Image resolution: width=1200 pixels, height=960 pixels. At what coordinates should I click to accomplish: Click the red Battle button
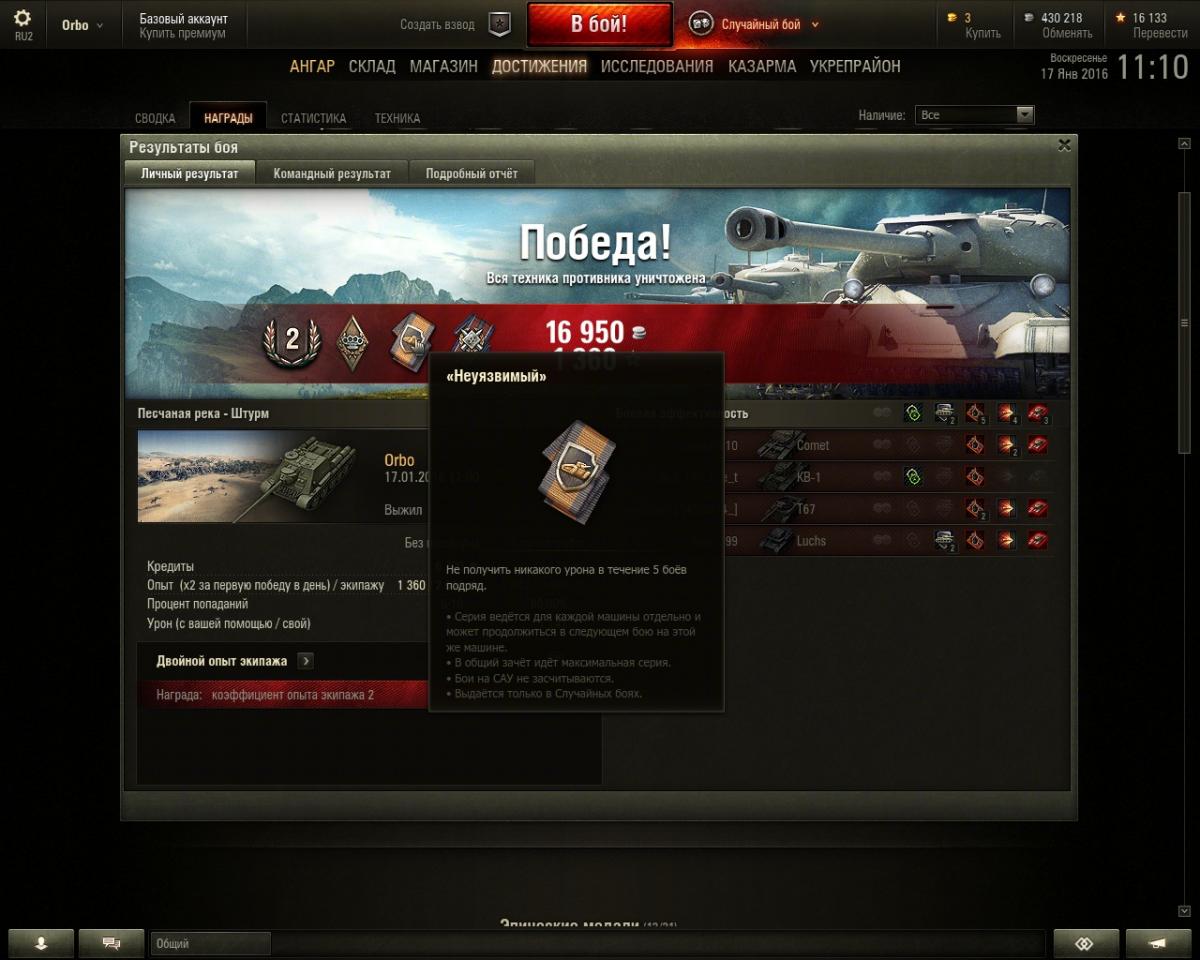(x=599, y=25)
